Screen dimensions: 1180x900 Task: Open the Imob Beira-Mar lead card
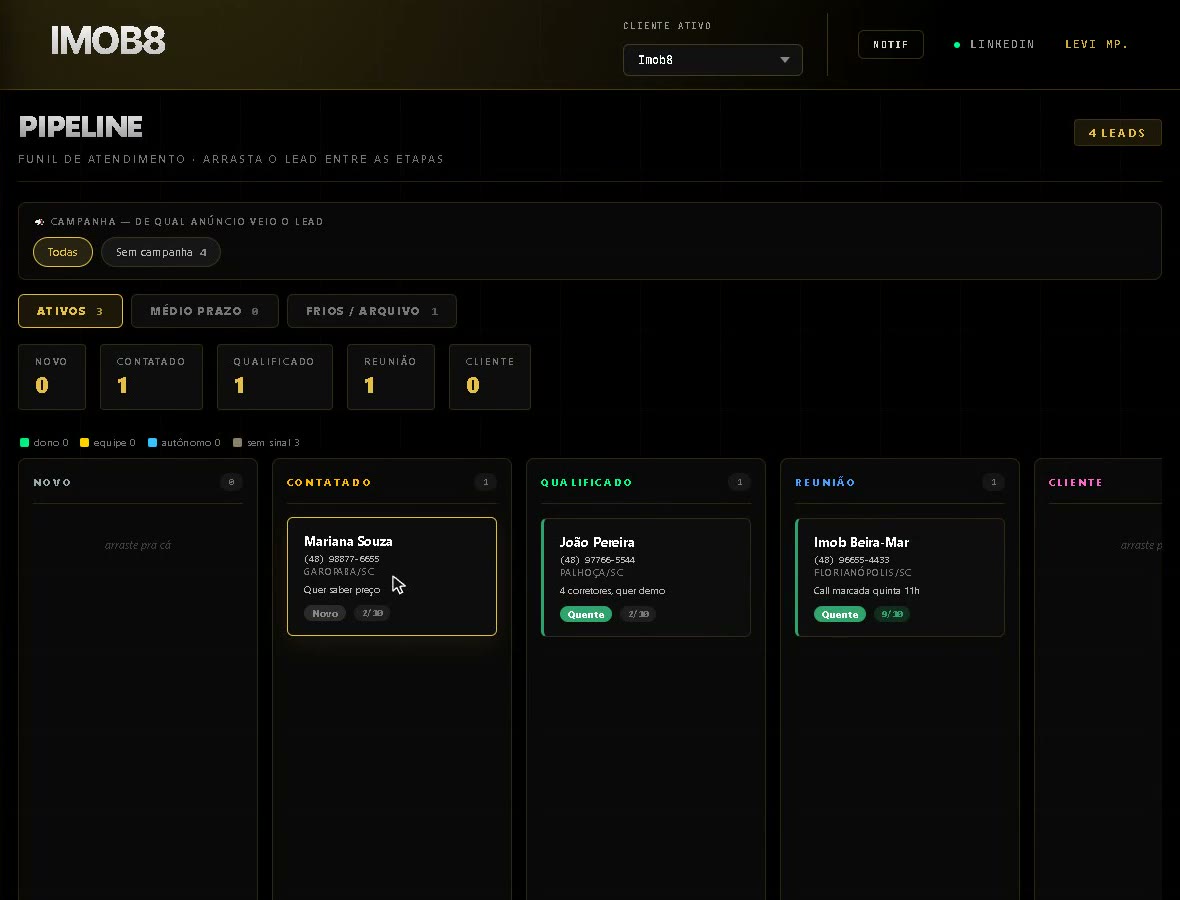900,577
